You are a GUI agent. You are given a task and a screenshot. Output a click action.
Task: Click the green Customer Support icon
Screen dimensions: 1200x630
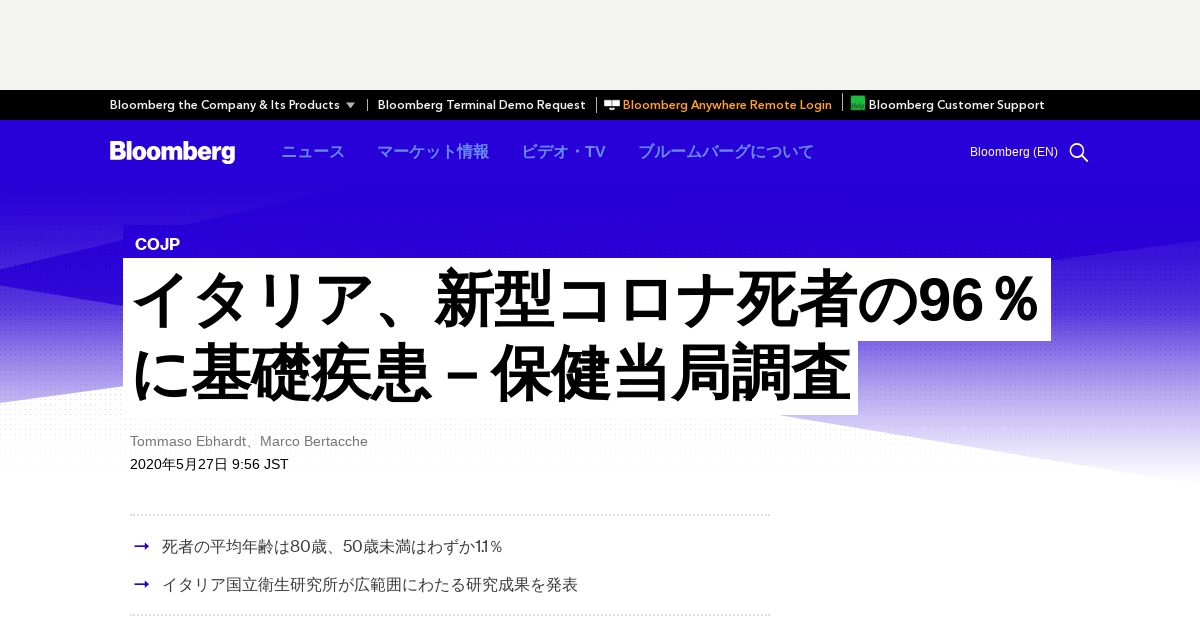click(x=858, y=103)
